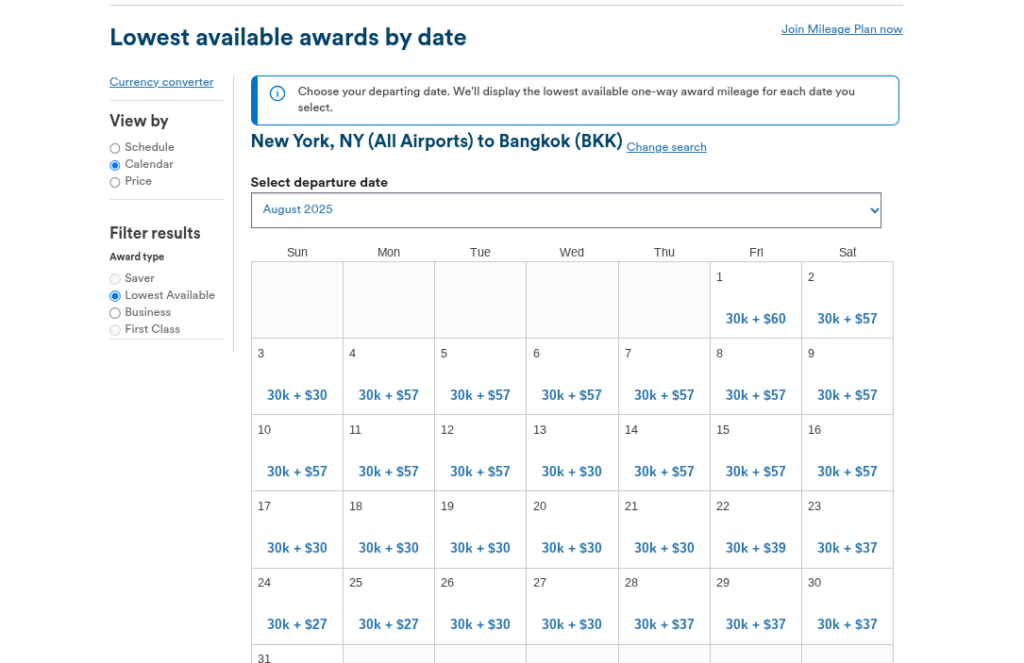This screenshot has height=663, width=1024.
Task: Select the Schedule view radio button
Action: [x=115, y=148]
